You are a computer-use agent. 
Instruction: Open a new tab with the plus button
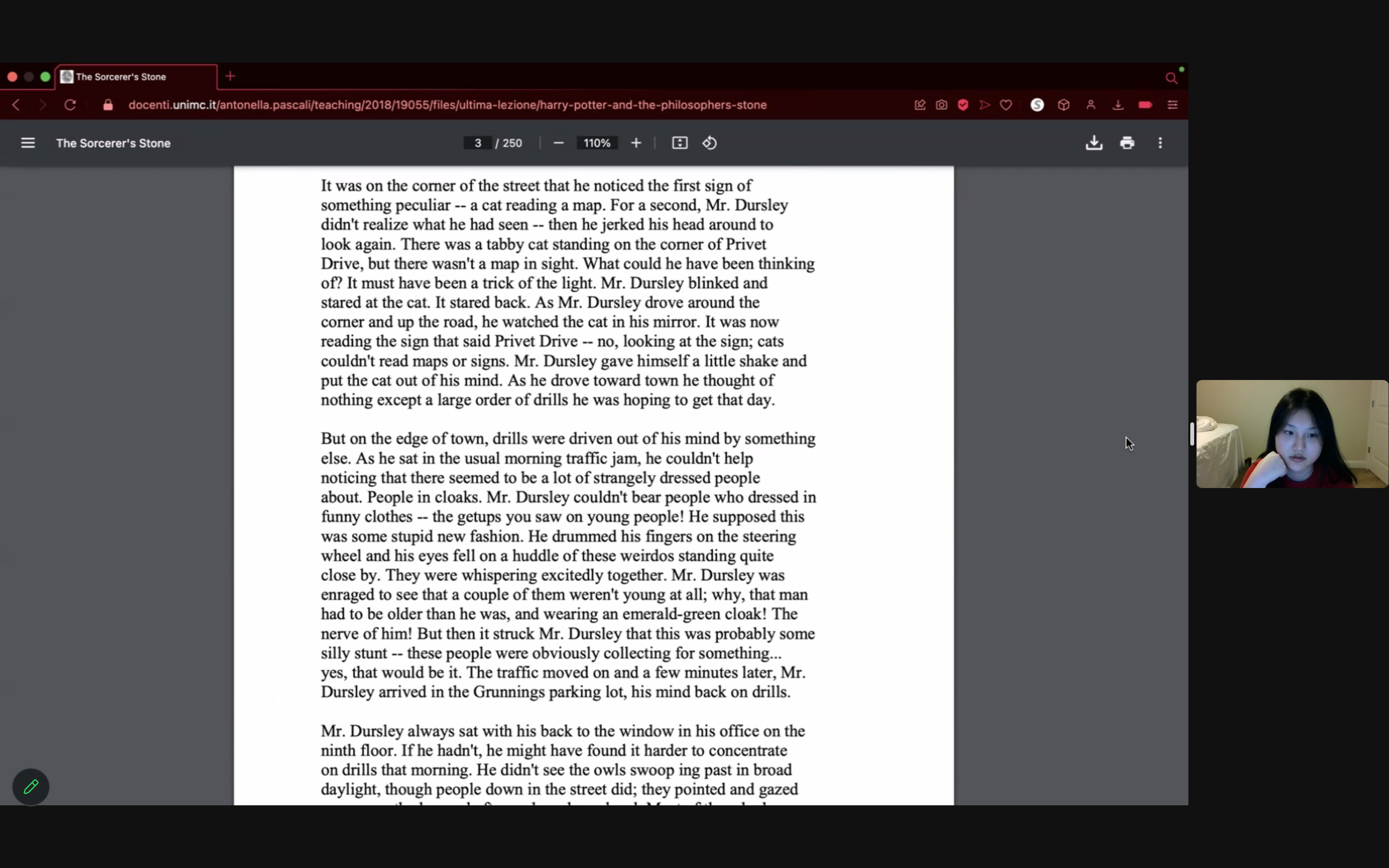coord(230,76)
